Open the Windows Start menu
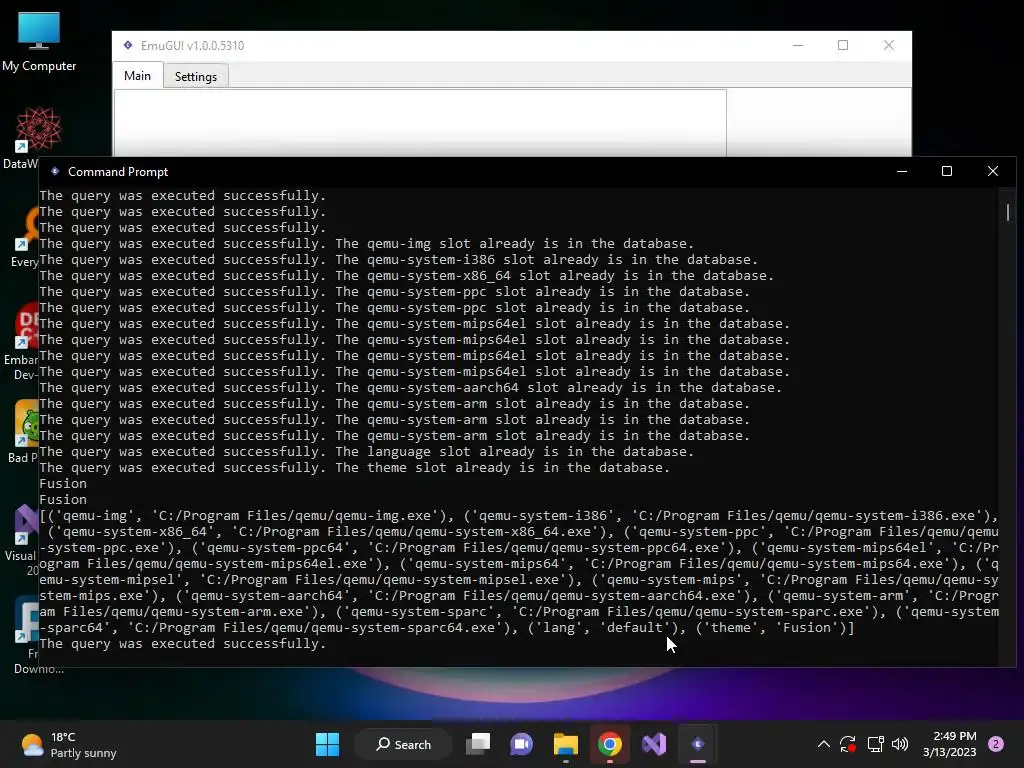The image size is (1024, 768). [x=327, y=744]
